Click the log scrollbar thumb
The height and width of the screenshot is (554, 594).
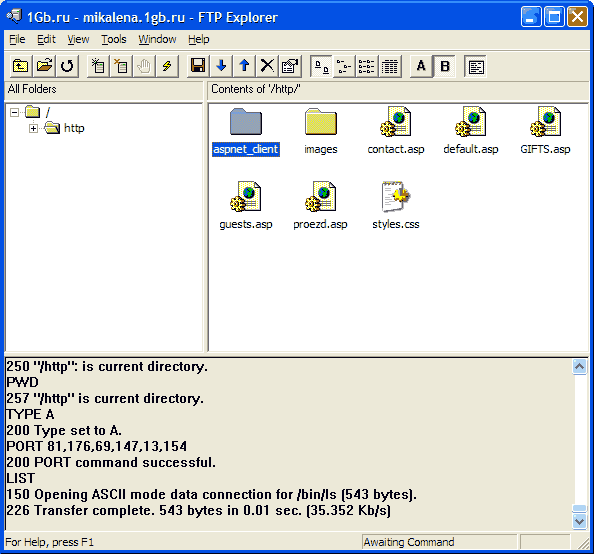point(580,509)
